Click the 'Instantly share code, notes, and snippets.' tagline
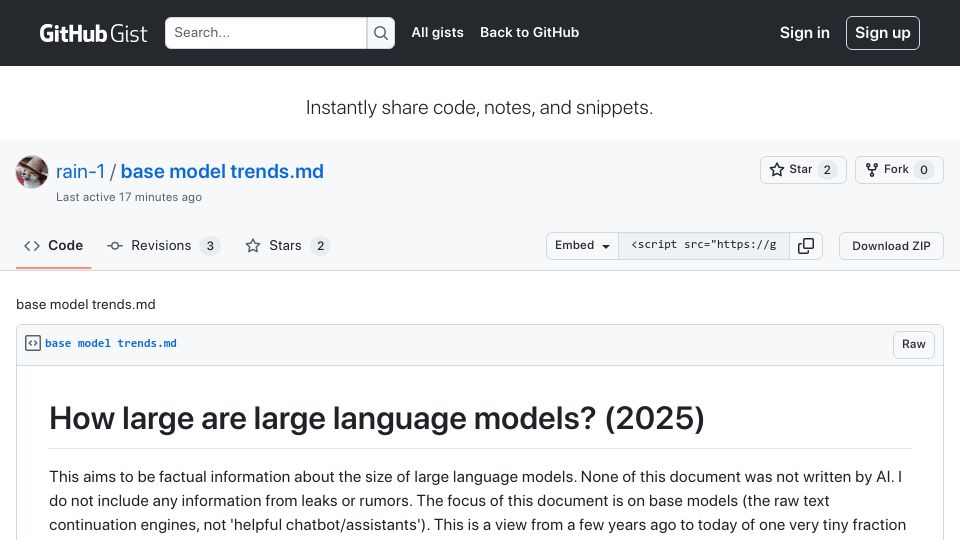Screen dimensions: 960x540 479,108
